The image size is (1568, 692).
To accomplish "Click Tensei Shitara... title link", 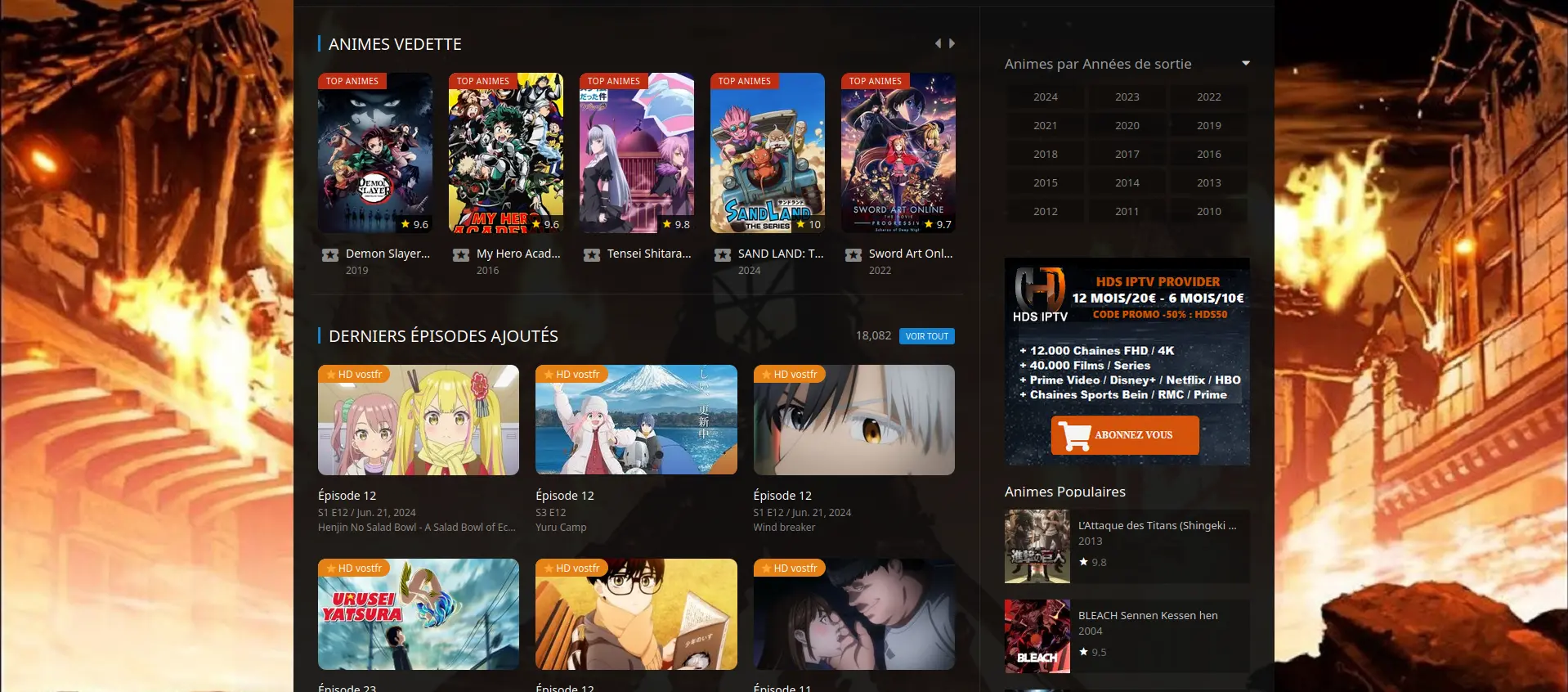I will (649, 254).
